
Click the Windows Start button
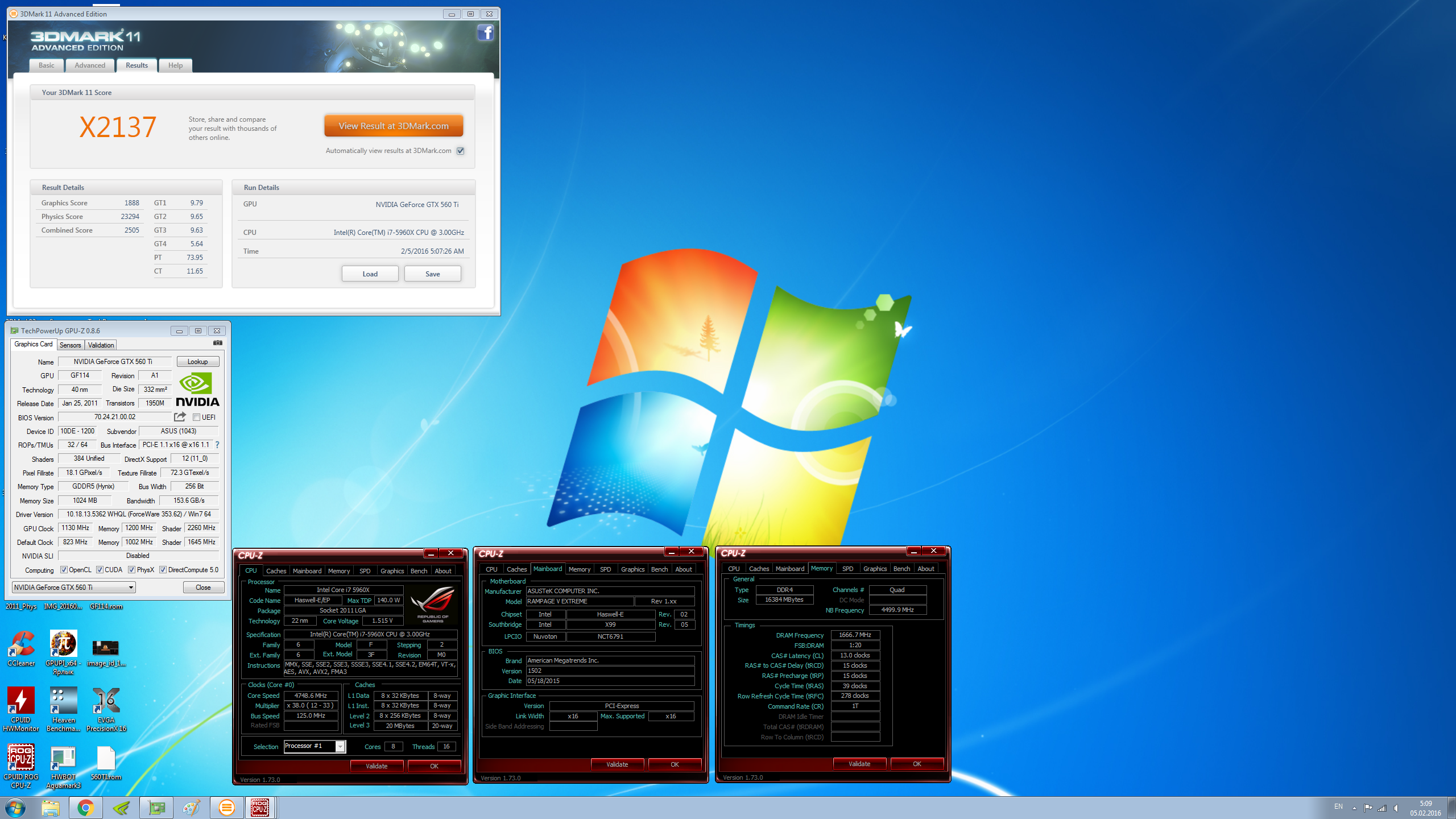point(15,808)
